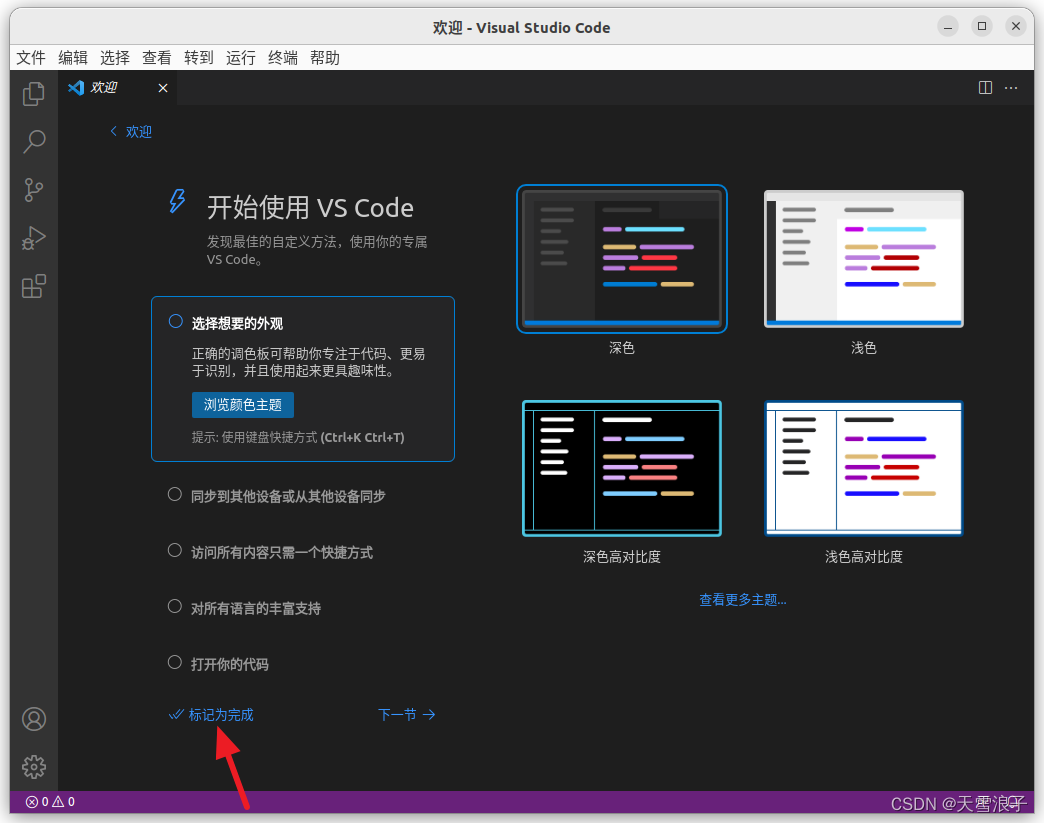Select the 浅色高对比度 theme thumbnail

point(864,468)
